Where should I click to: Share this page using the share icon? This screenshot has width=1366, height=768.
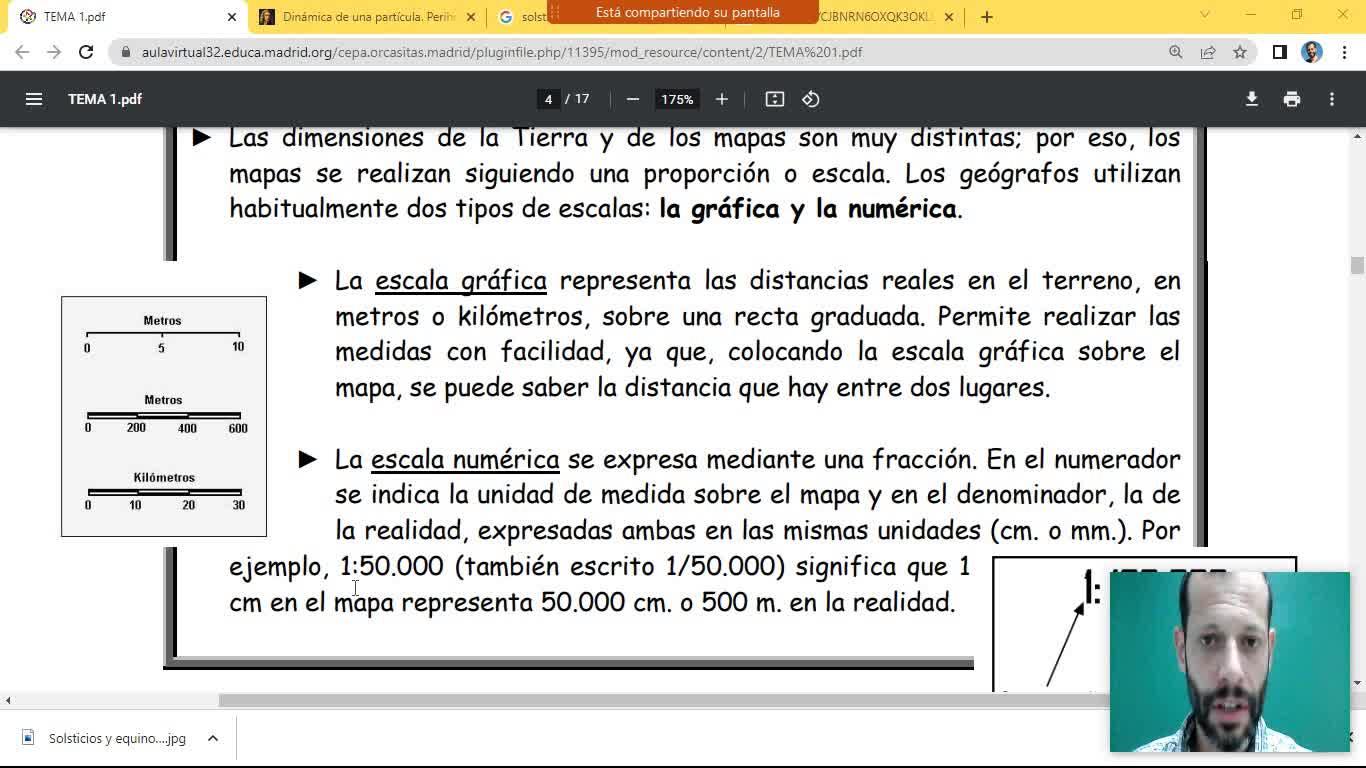pyautogui.click(x=1208, y=52)
